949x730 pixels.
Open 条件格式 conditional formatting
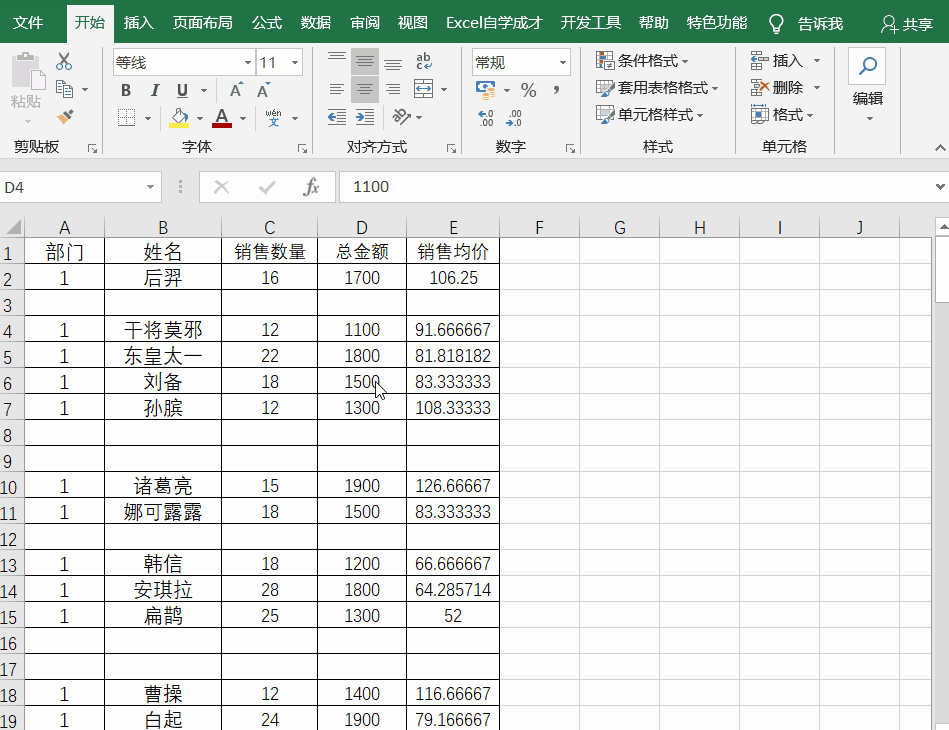(642, 61)
